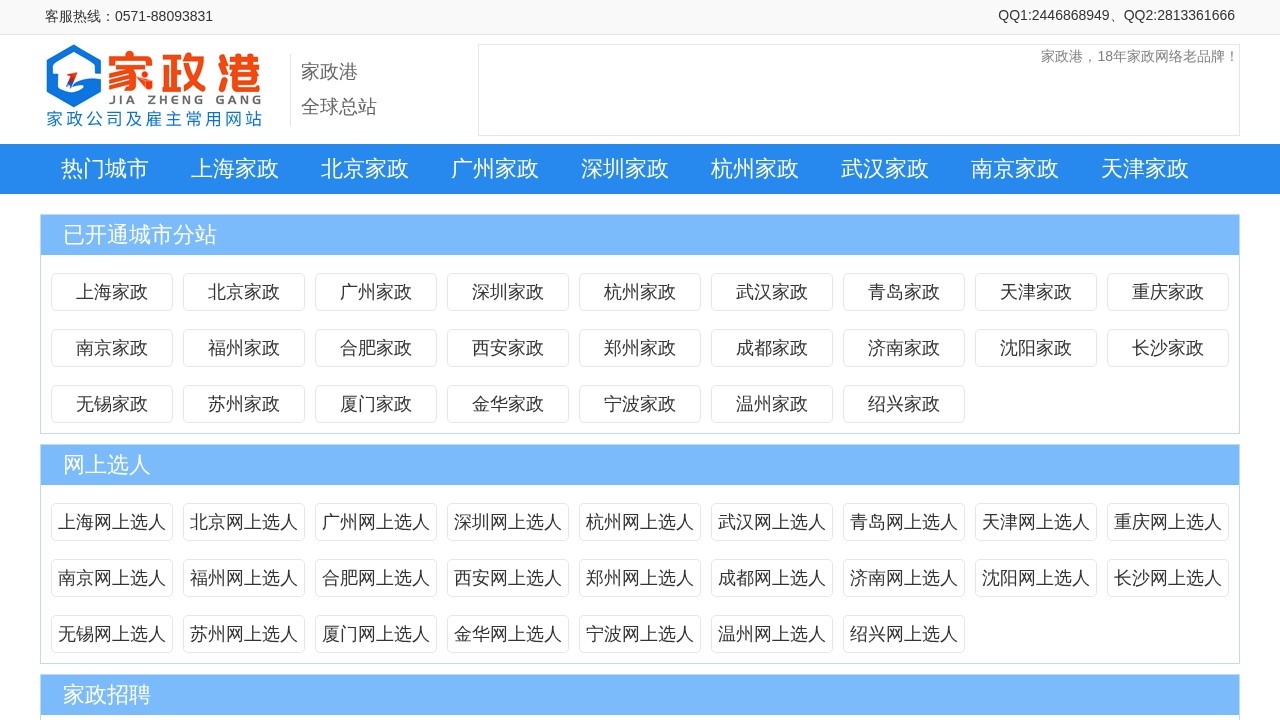Visit the 长沙家政 city station
1280x720 pixels.
tap(1168, 348)
